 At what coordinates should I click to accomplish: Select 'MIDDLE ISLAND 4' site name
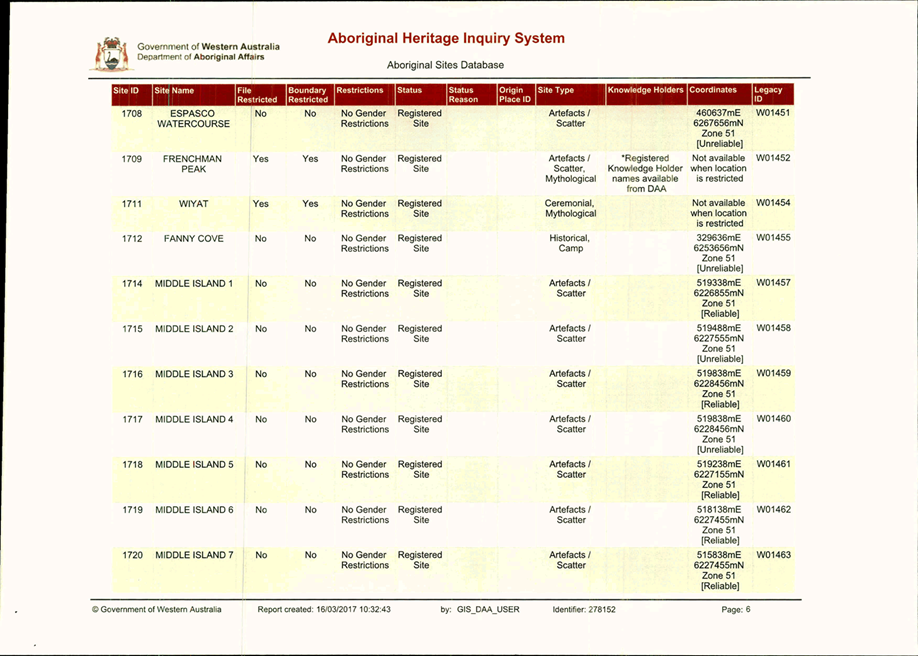point(194,419)
